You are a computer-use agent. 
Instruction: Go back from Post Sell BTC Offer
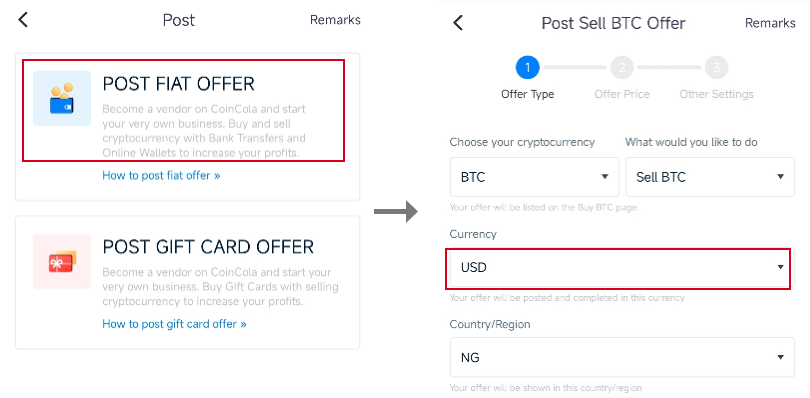pyautogui.click(x=458, y=23)
